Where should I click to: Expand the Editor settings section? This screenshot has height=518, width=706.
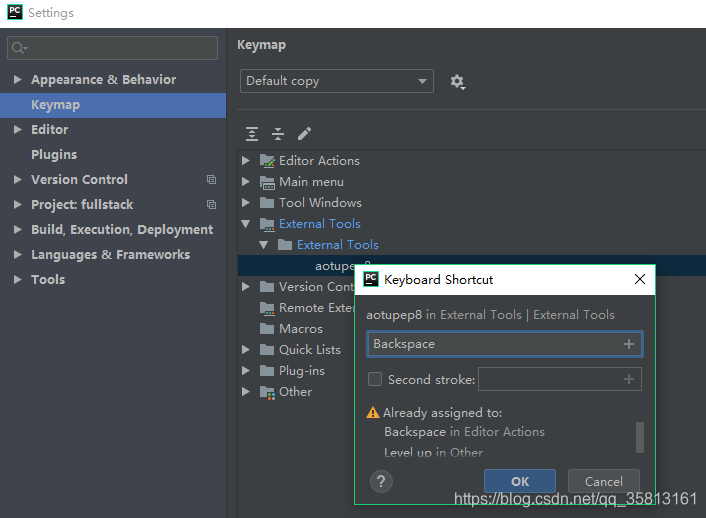[x=18, y=130]
